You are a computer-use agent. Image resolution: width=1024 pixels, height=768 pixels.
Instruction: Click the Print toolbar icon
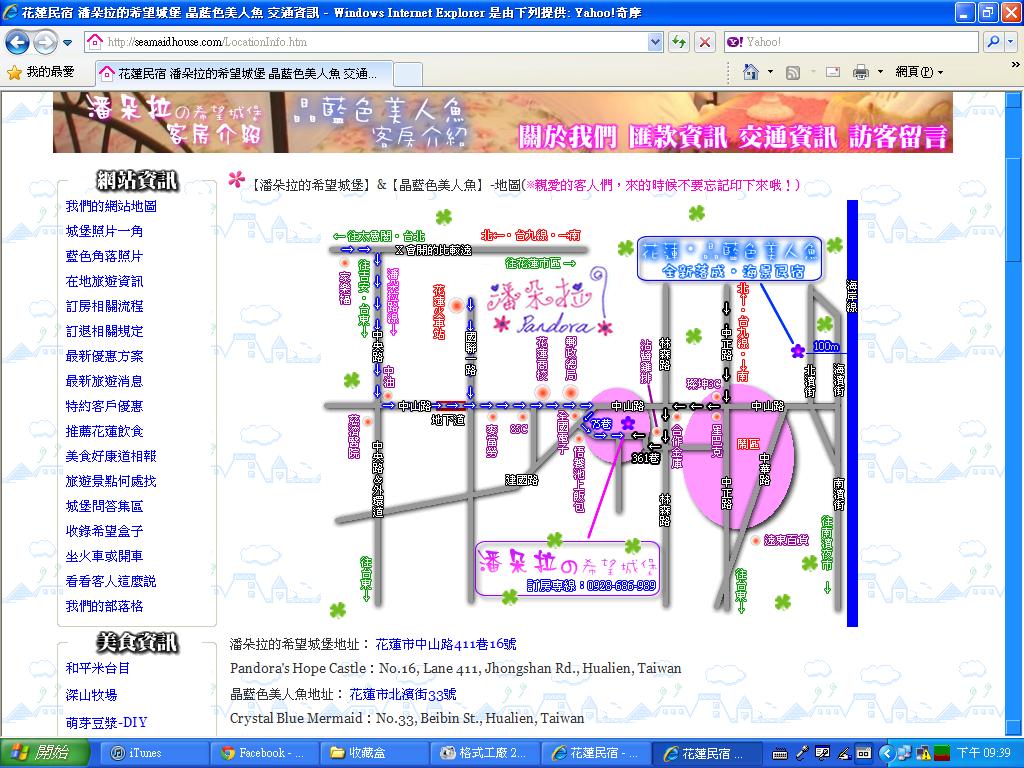(860, 72)
